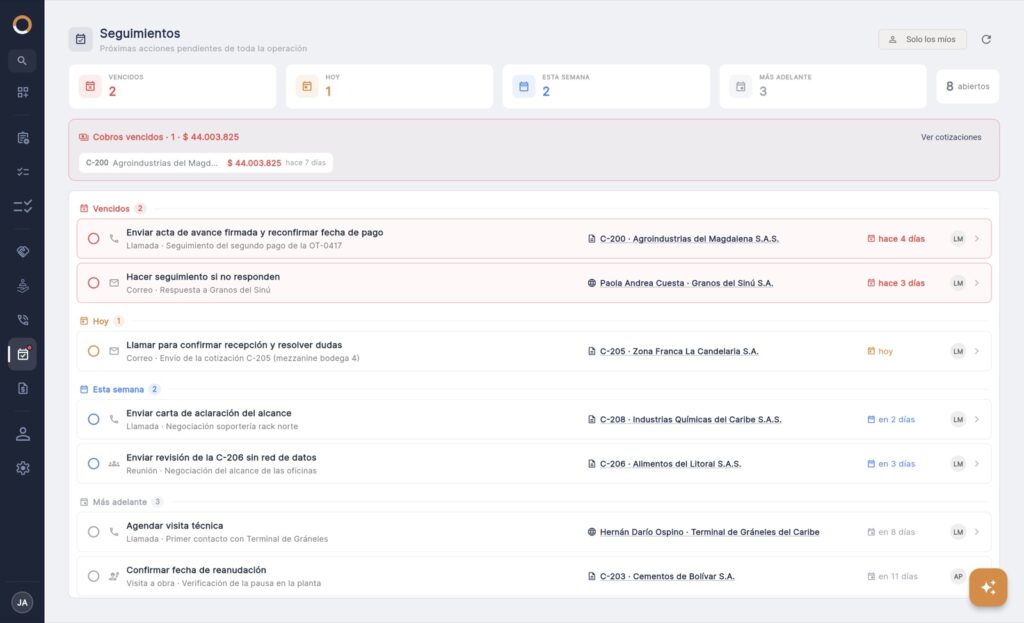Image resolution: width=1024 pixels, height=623 pixels.
Task: Mark 'Hacer seguimiento si no responden' complete
Action: [93, 283]
